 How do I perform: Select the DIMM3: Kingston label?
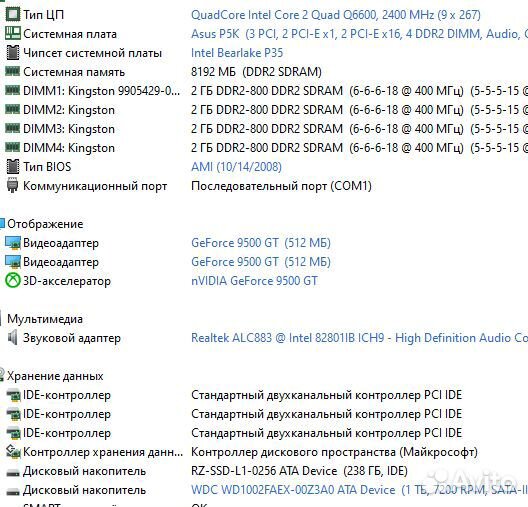pos(69,129)
